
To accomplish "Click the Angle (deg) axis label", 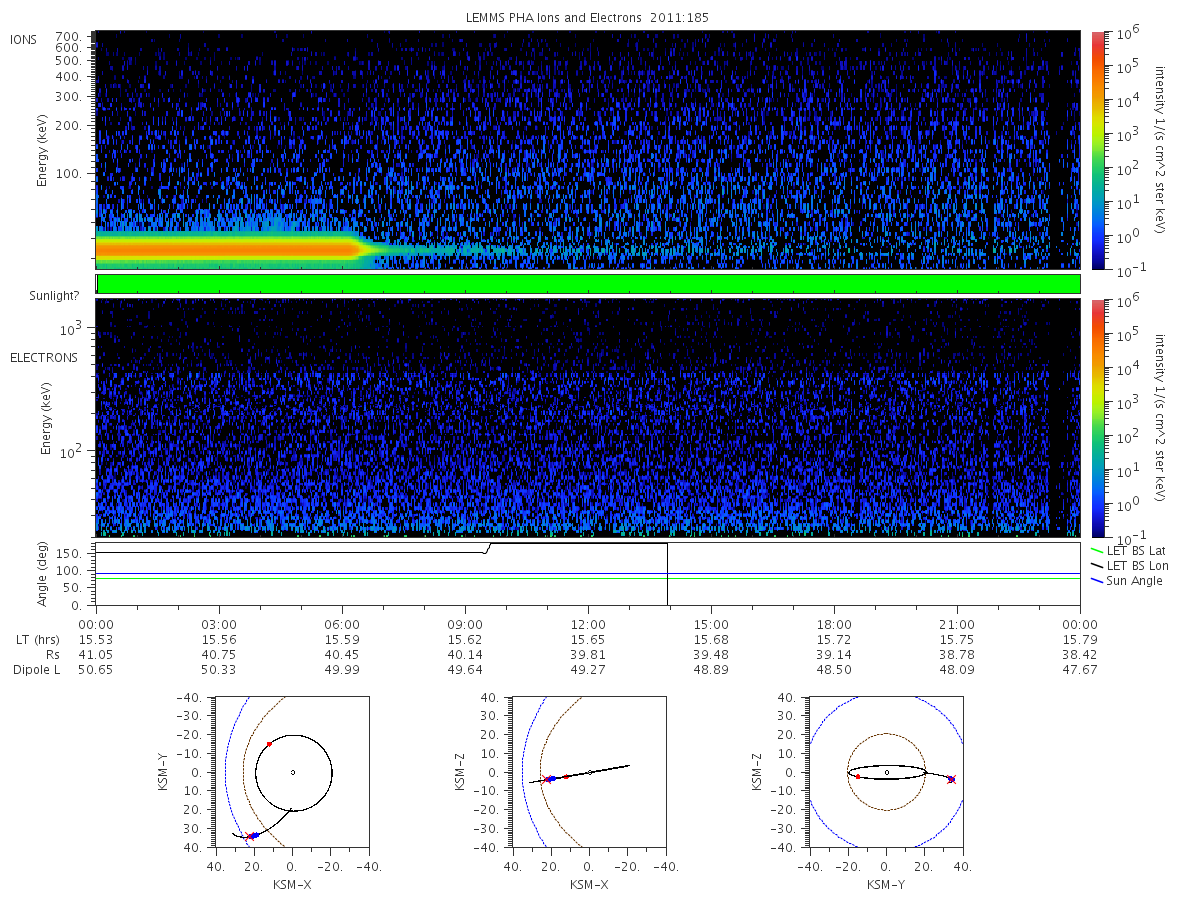I will tap(42, 575).
